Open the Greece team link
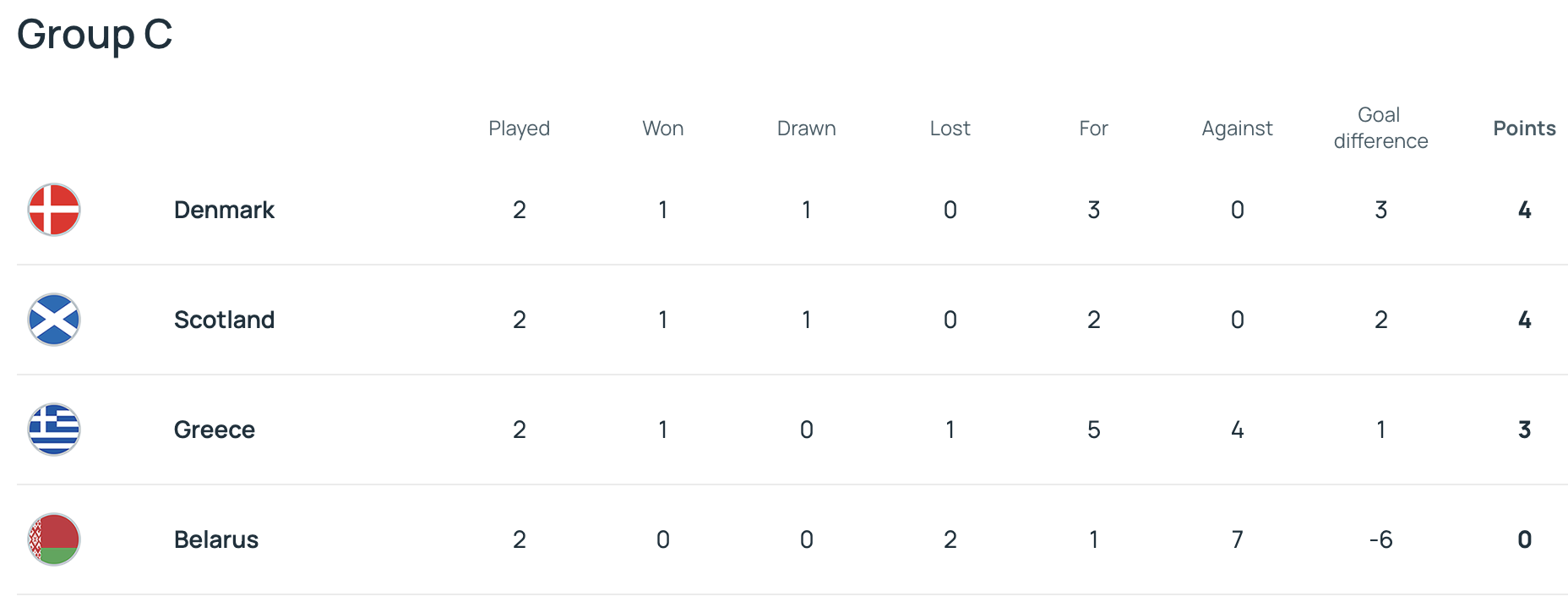Screen dimensions: 1568x602 tap(215, 430)
